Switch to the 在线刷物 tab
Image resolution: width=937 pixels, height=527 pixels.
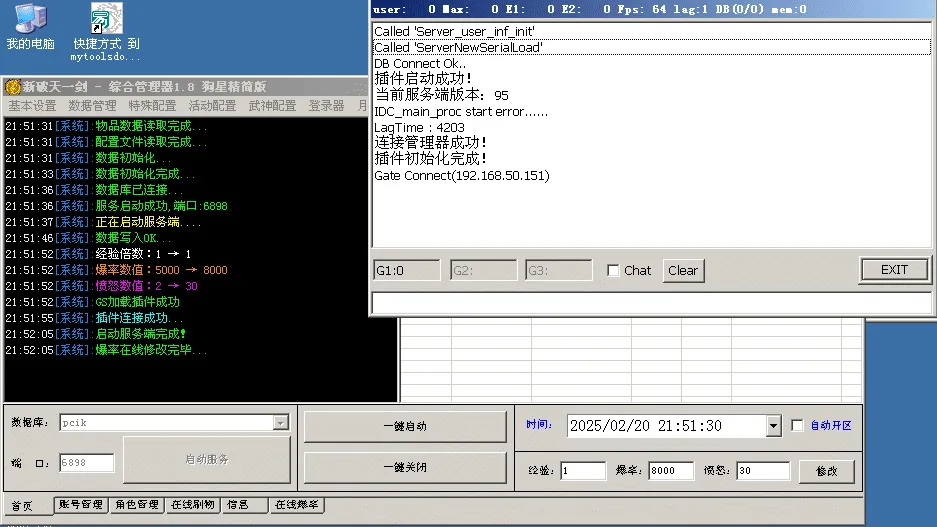coord(192,505)
